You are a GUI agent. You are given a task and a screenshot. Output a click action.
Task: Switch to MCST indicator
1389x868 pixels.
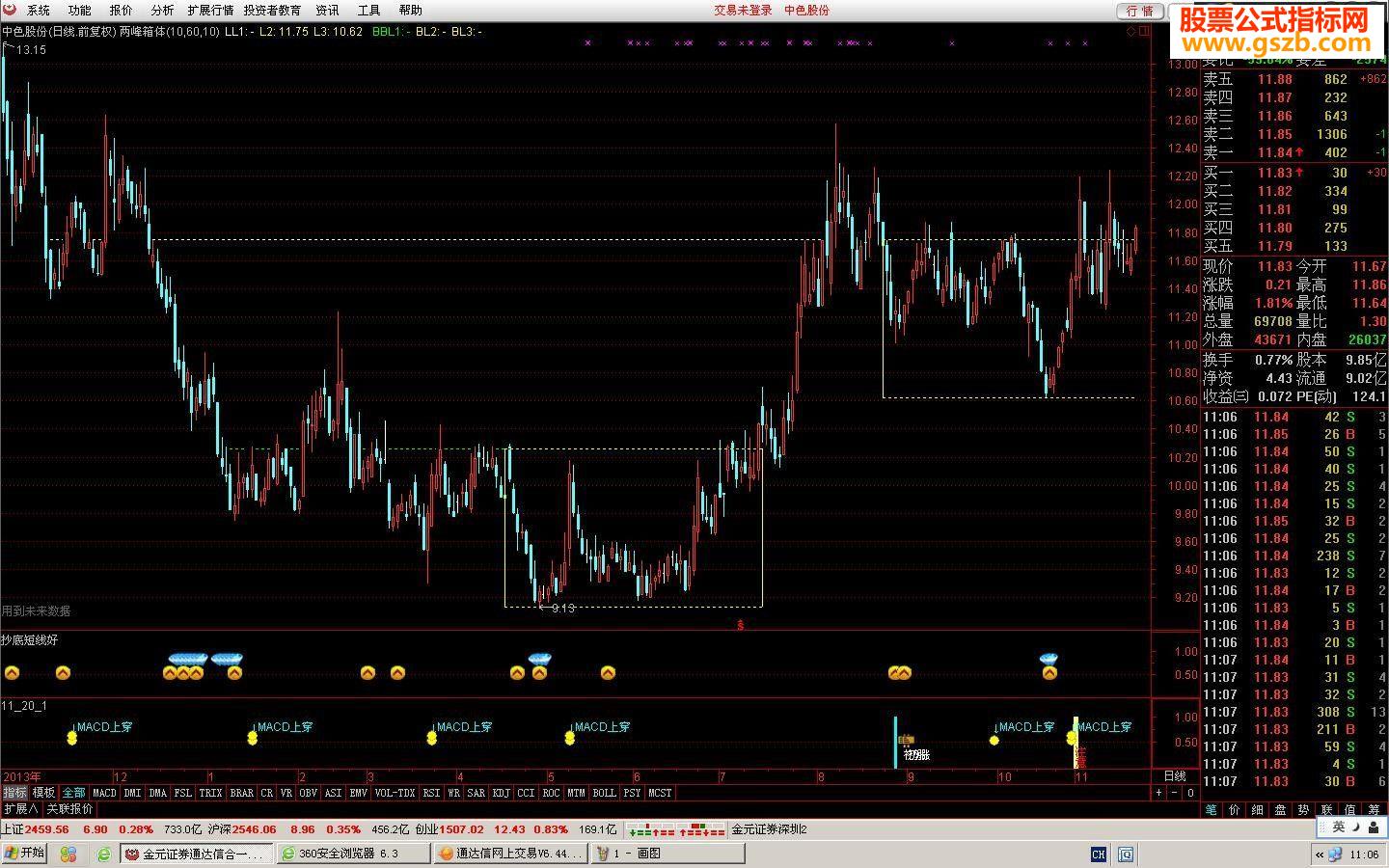click(660, 793)
